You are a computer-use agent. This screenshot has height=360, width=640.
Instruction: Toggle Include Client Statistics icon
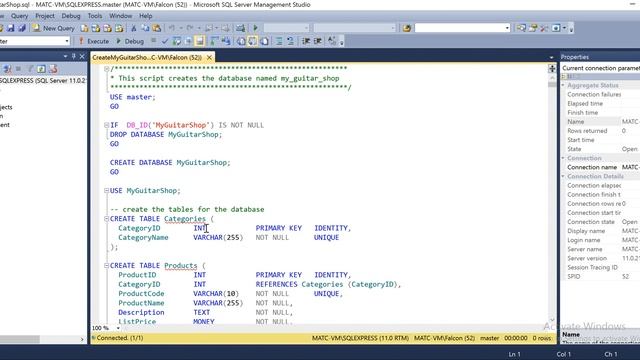[226, 41]
